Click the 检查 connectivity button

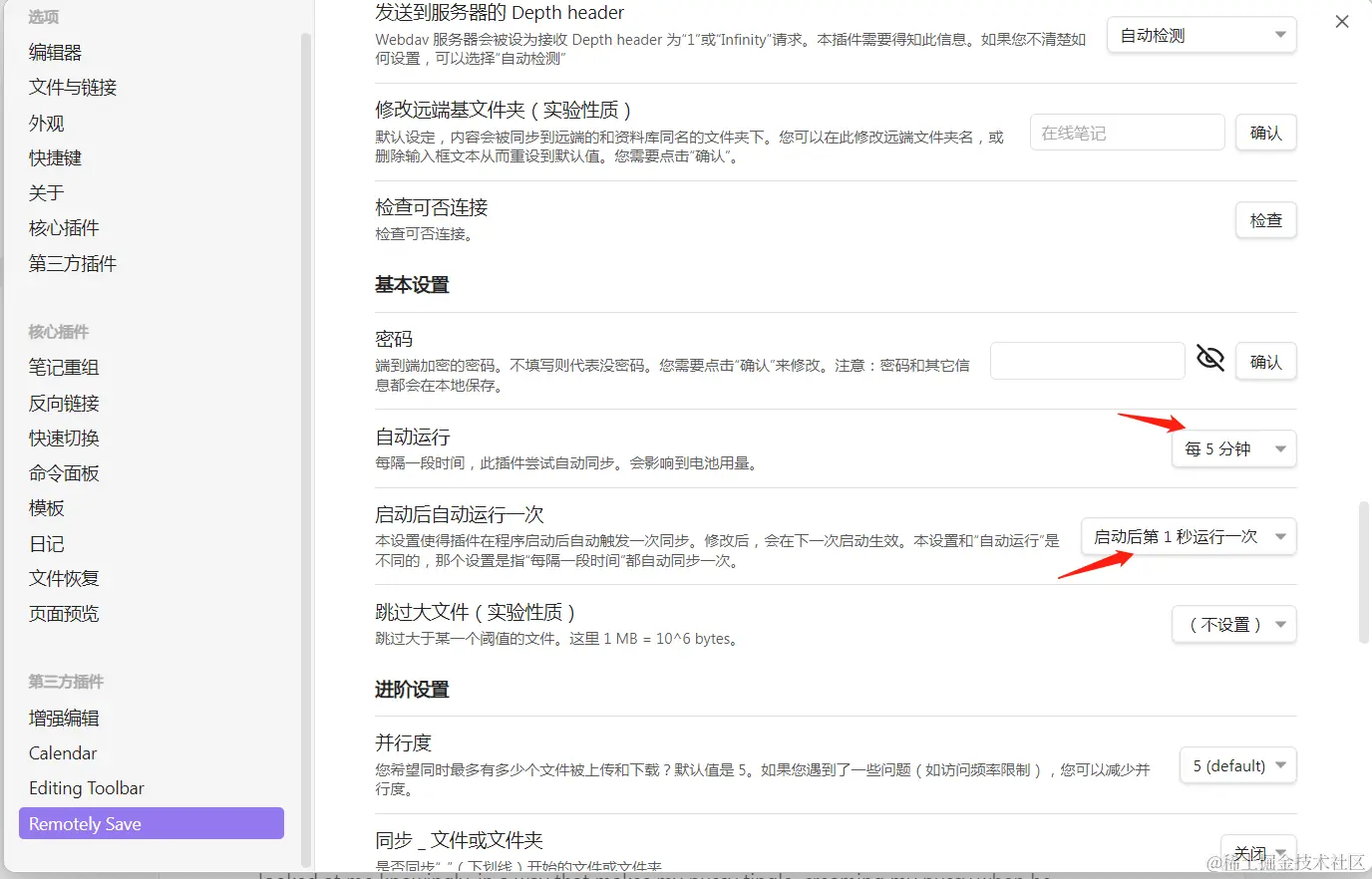(x=1266, y=220)
